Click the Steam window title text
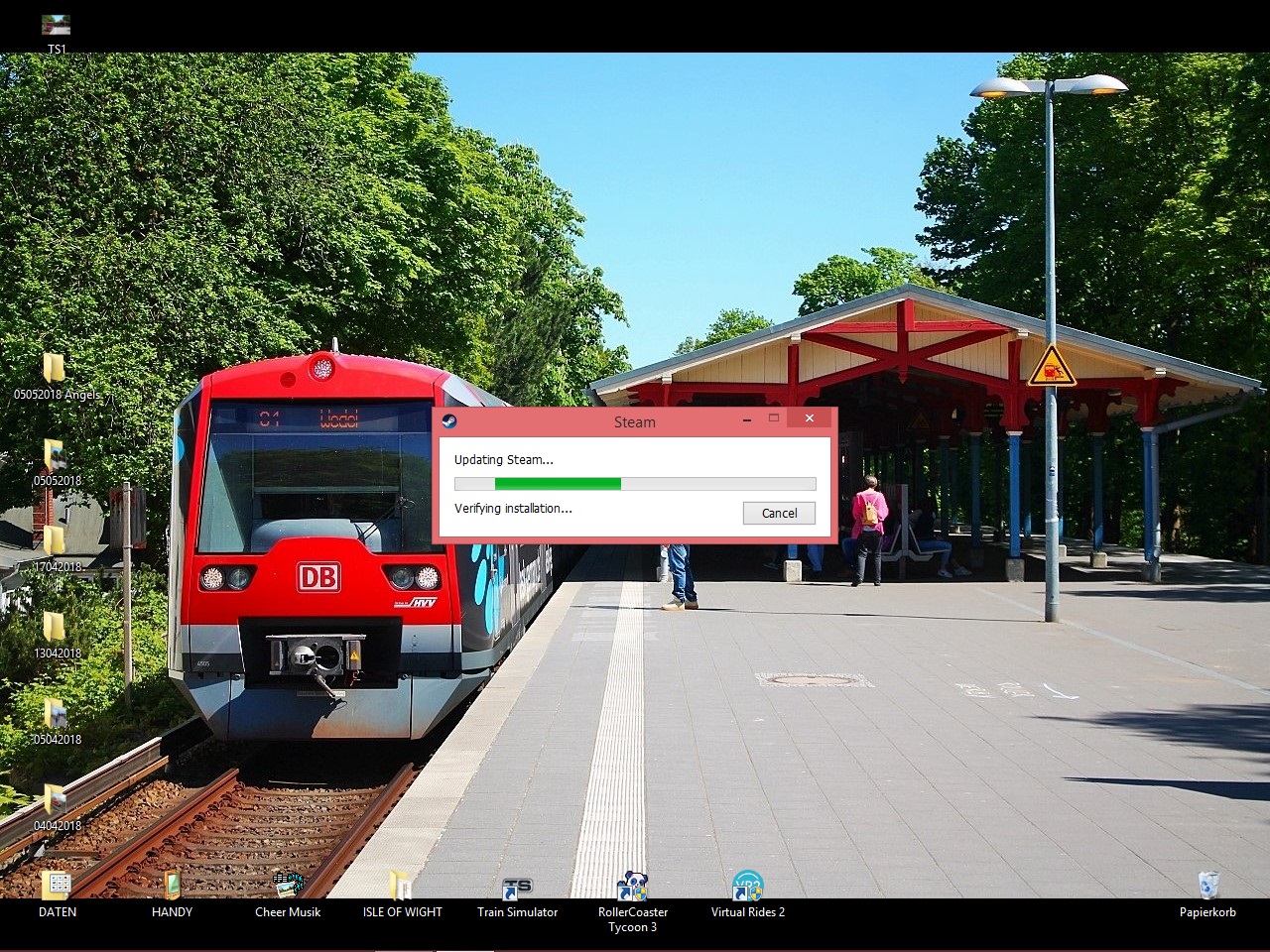 635,422
